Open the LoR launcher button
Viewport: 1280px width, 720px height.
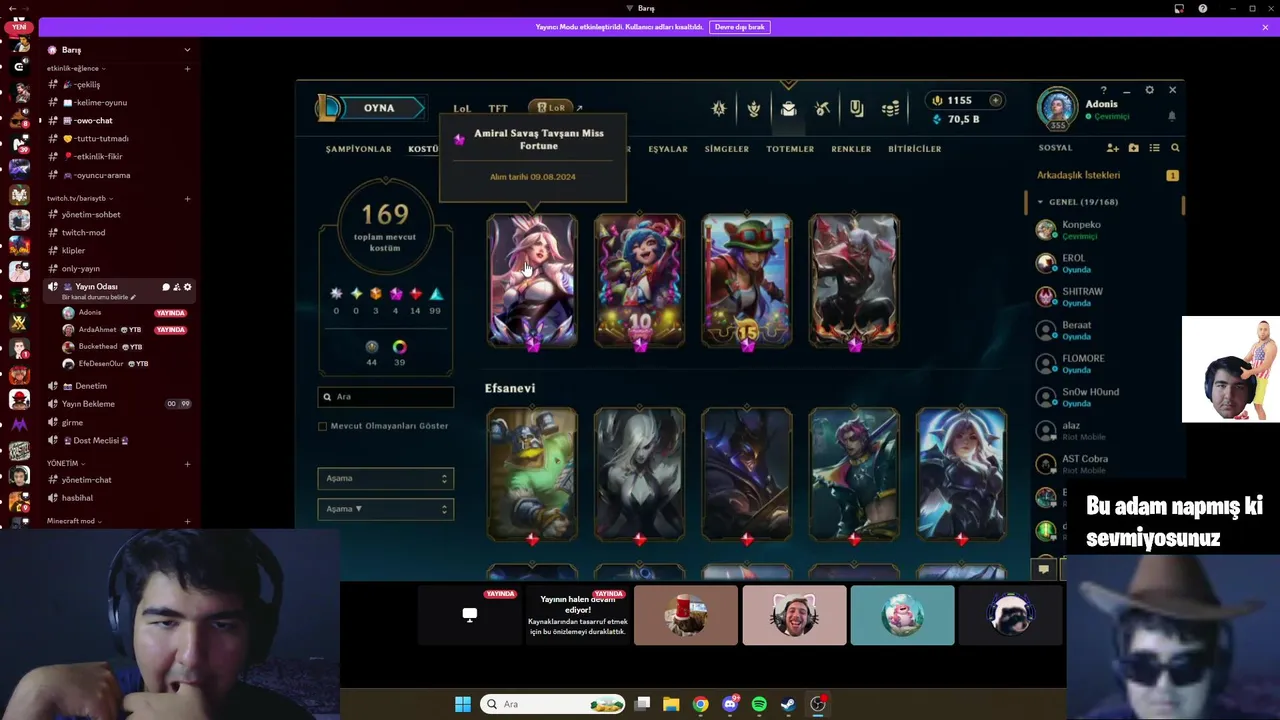tap(551, 108)
